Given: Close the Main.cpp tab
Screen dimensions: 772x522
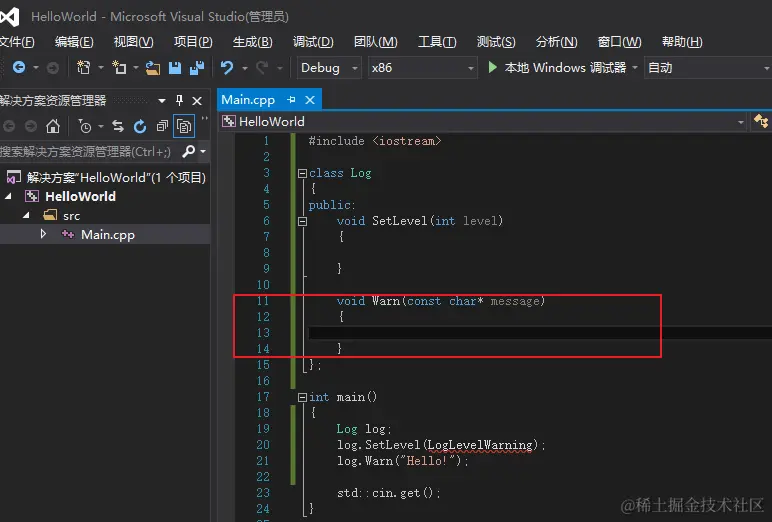Looking at the screenshot, I should [x=310, y=100].
